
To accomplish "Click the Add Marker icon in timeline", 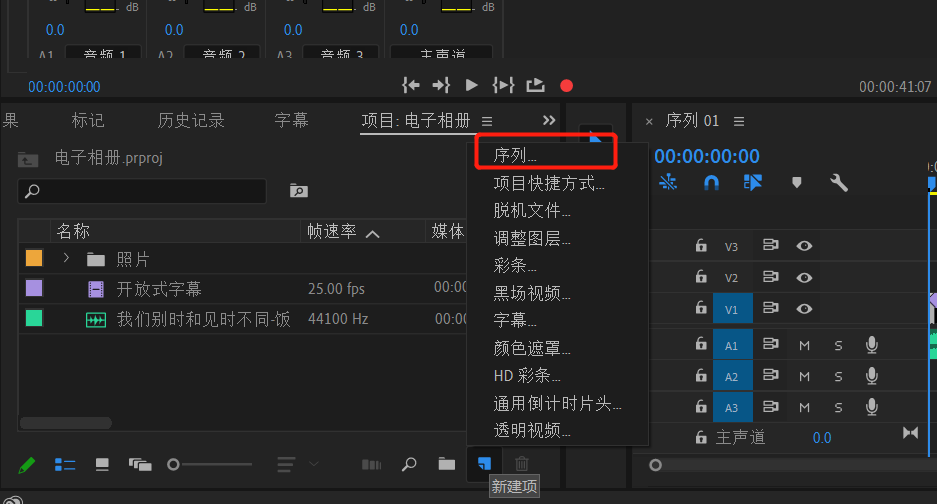I will click(796, 183).
